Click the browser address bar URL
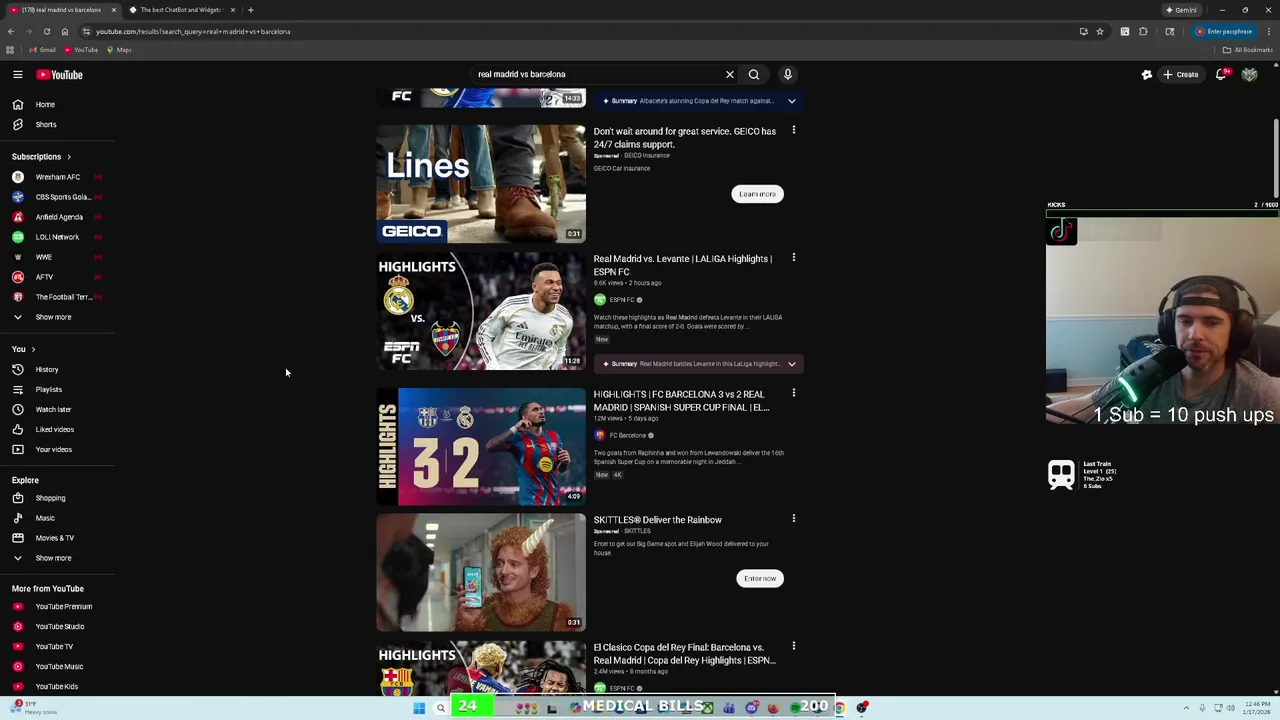Viewport: 1280px width, 720px height. click(x=193, y=31)
